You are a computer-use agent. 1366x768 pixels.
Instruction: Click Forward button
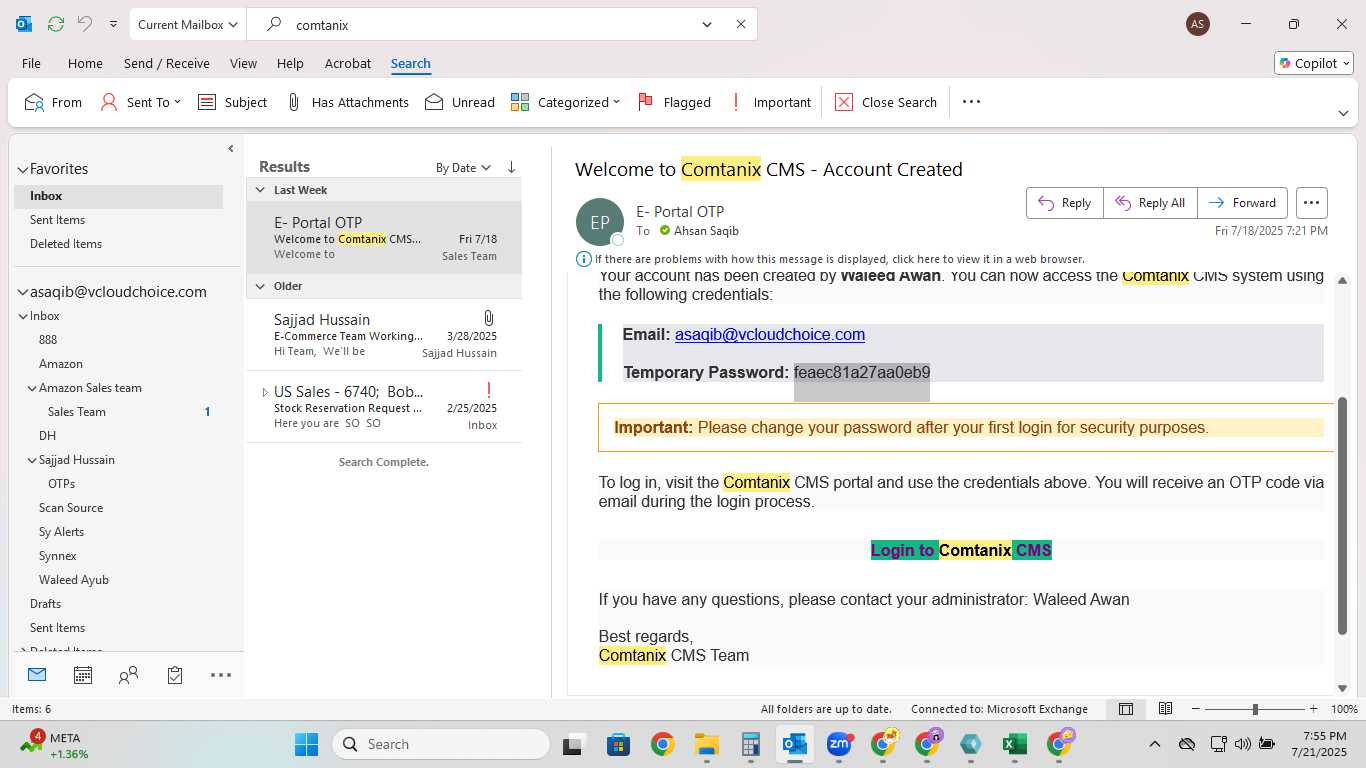pyautogui.click(x=1243, y=202)
